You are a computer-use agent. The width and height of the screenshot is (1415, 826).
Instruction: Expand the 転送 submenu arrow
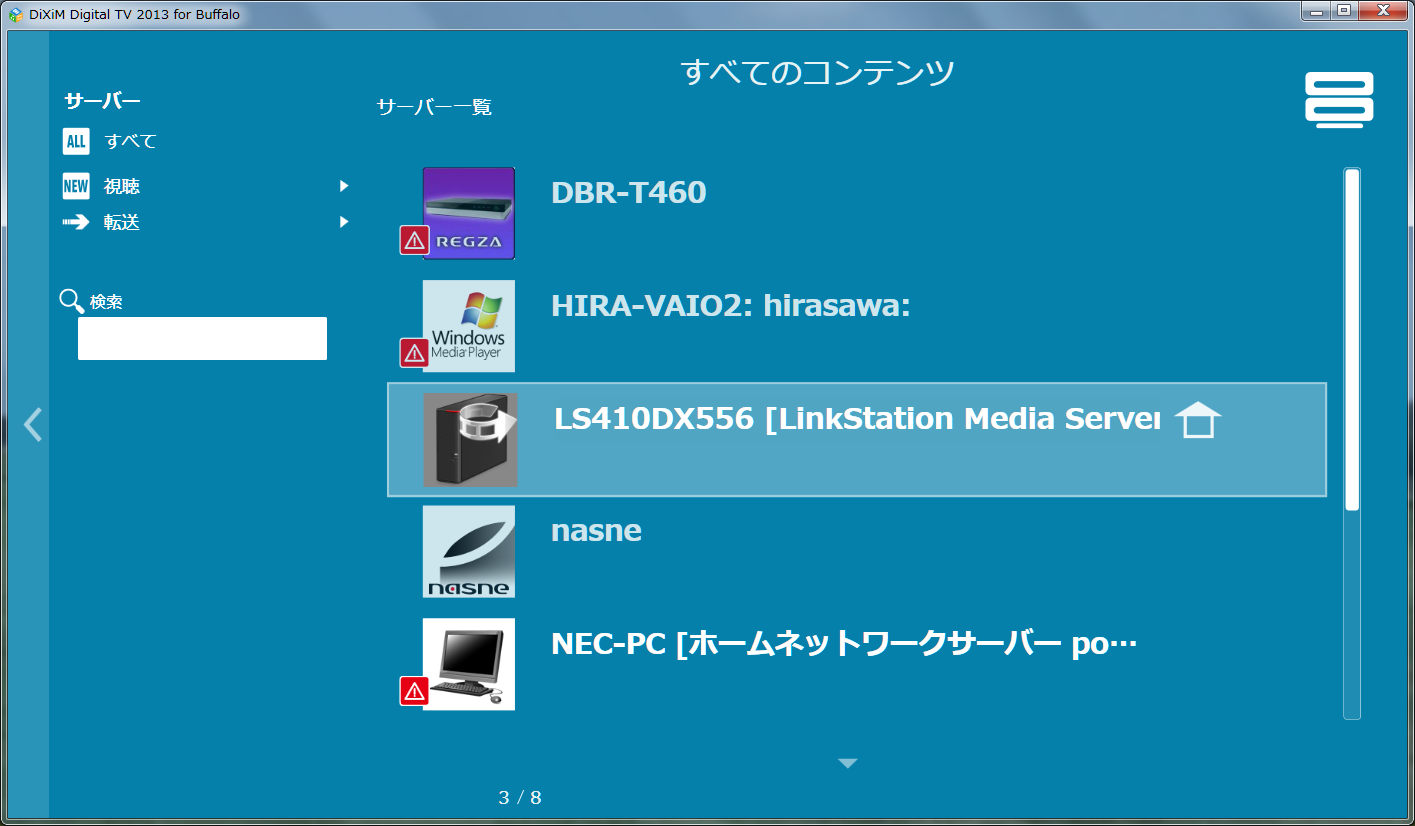pos(344,222)
